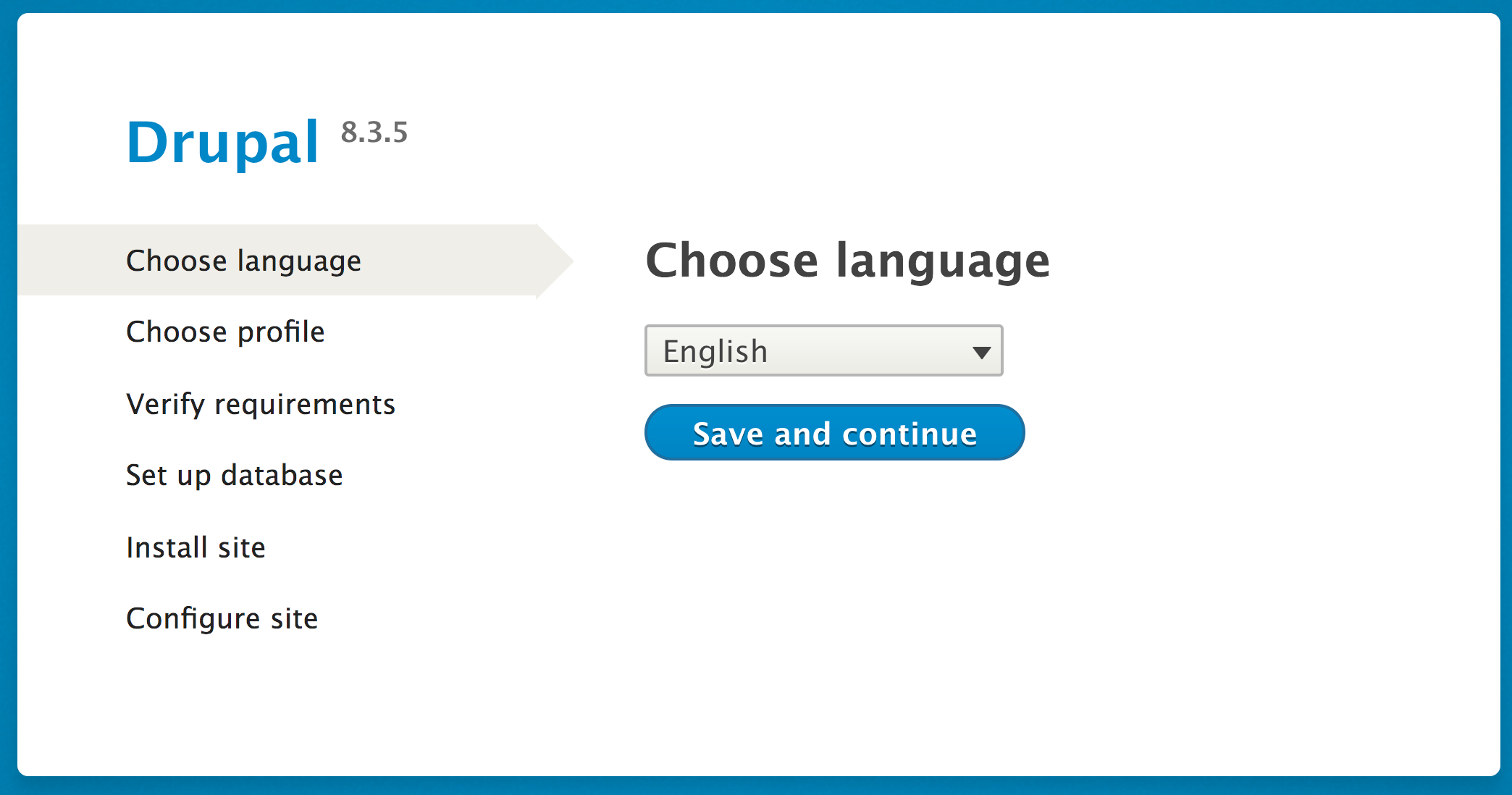Viewport: 1512px width, 795px height.
Task: Click the word database in sidebar steps
Action: [282, 475]
